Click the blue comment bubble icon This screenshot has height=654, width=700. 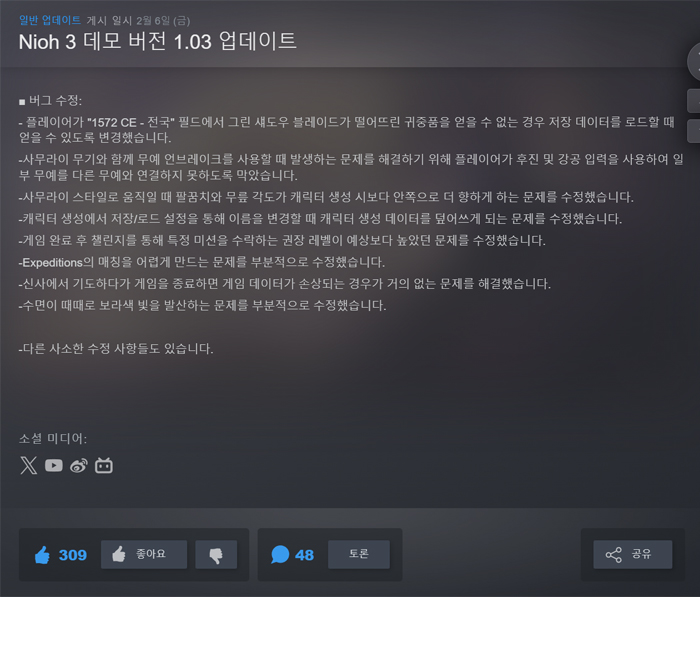tap(280, 554)
